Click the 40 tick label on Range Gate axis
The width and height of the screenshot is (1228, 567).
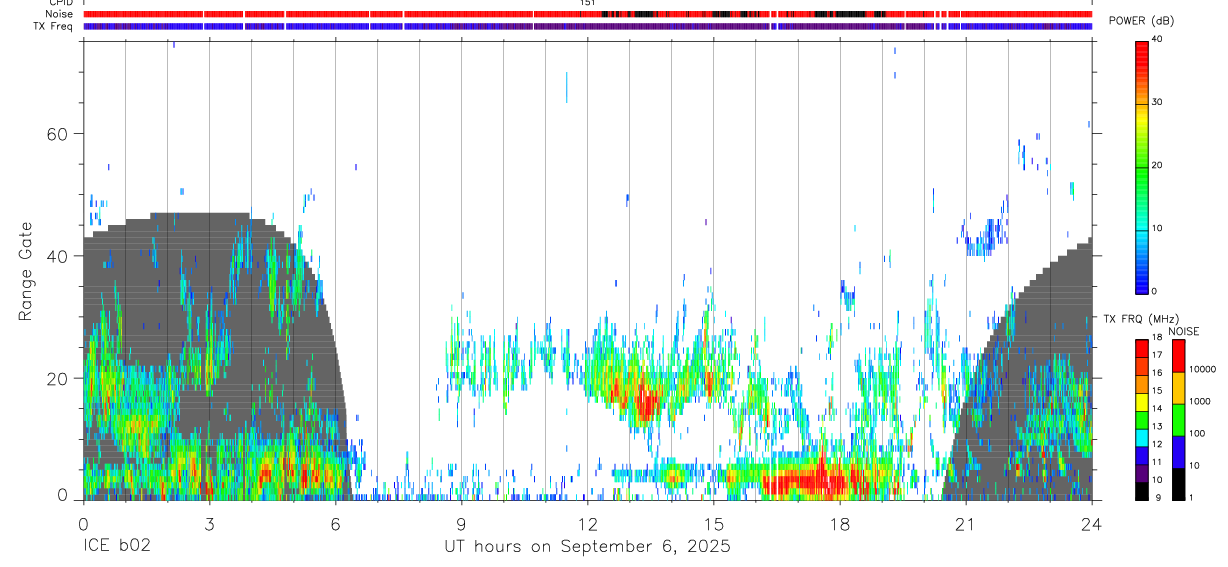[59, 256]
